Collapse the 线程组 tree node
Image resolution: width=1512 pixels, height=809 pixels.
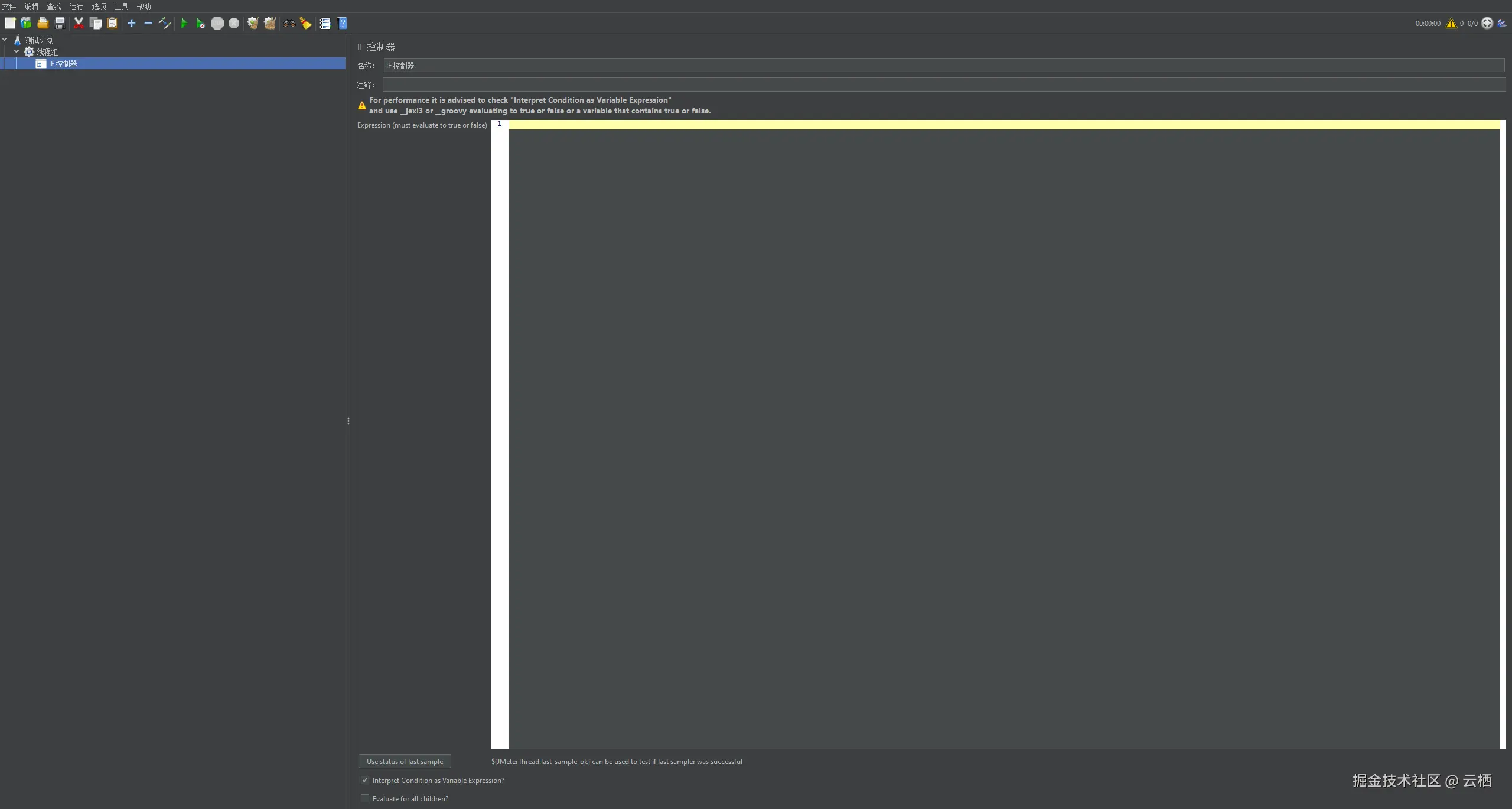(17, 52)
